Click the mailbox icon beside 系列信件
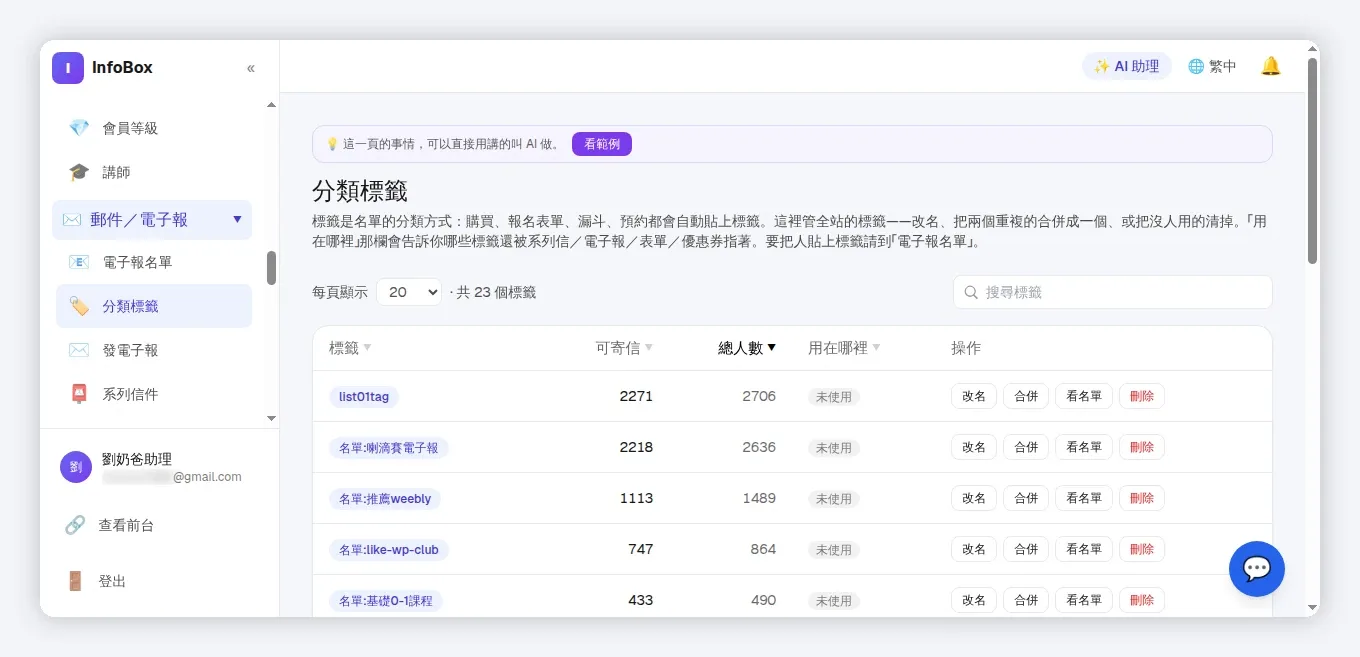The width and height of the screenshot is (1360, 657). point(79,394)
